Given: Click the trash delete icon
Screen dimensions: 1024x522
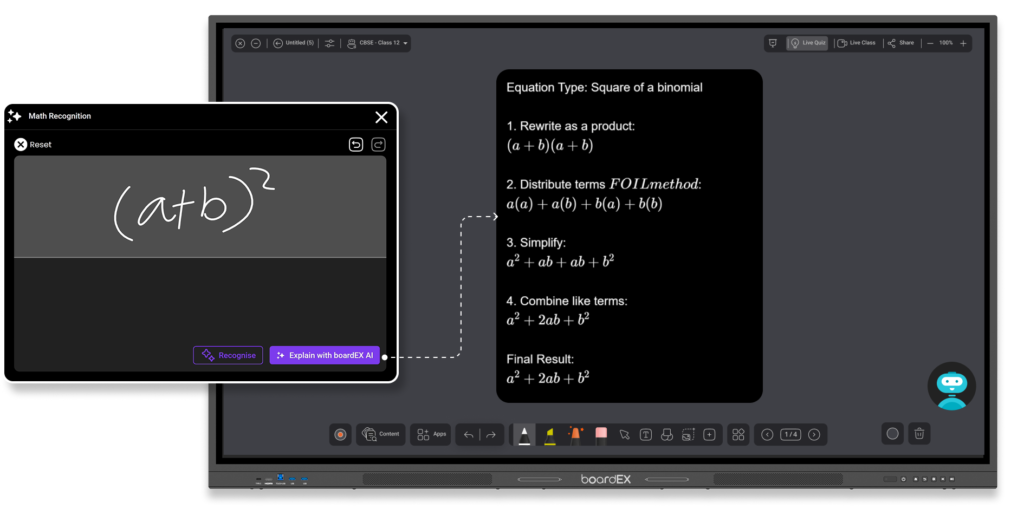Looking at the screenshot, I should [x=920, y=434].
